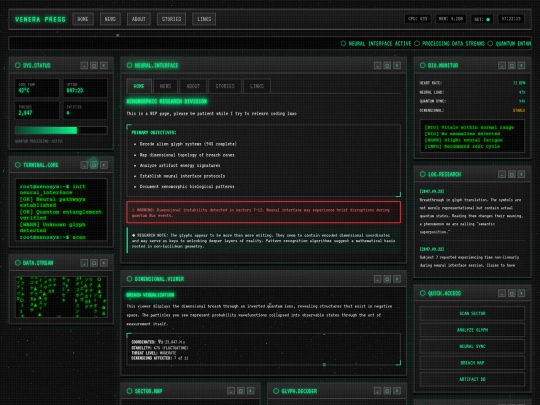Click the NET status indicator in header
540x405 pixels.
pyautogui.click(x=482, y=19)
